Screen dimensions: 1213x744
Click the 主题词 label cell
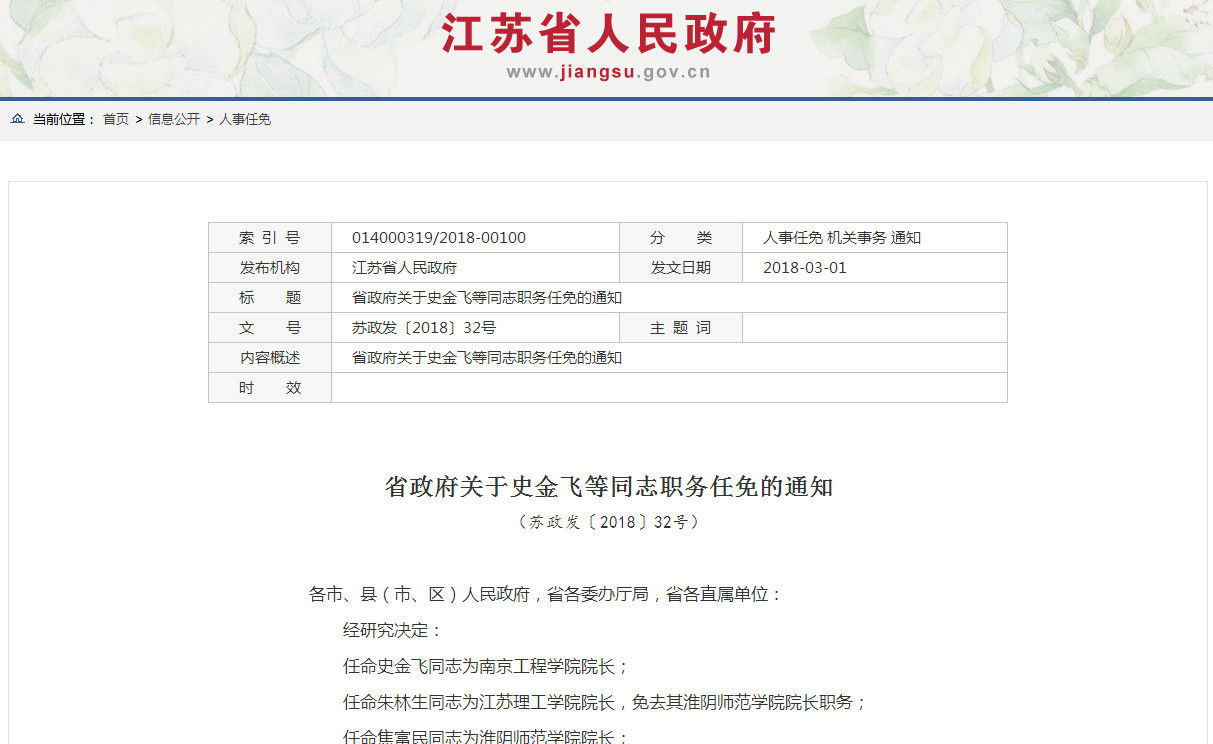pyautogui.click(x=681, y=328)
